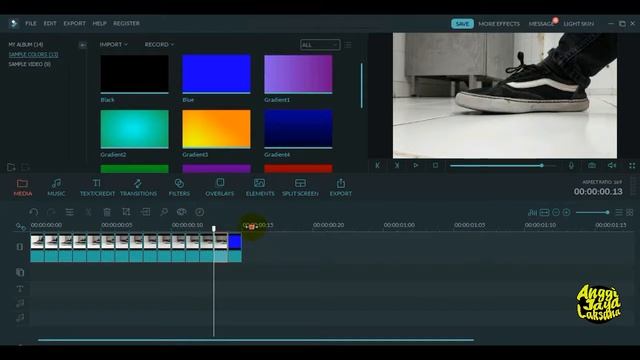640x360 pixels.
Task: Select SAMPLE VIDEO in library sidebar
Action: coord(29,64)
